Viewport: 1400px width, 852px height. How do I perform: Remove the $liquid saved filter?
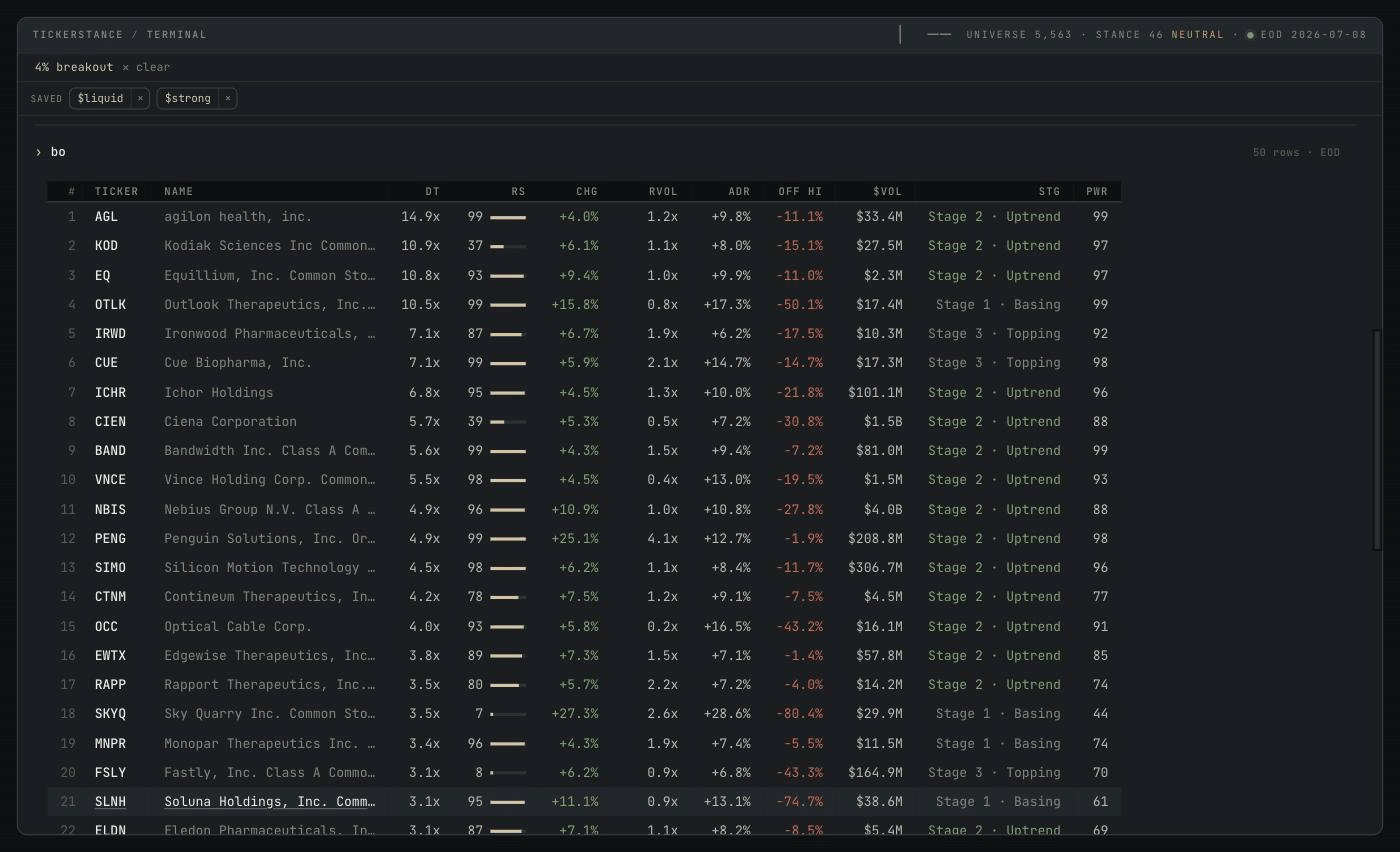click(x=140, y=98)
